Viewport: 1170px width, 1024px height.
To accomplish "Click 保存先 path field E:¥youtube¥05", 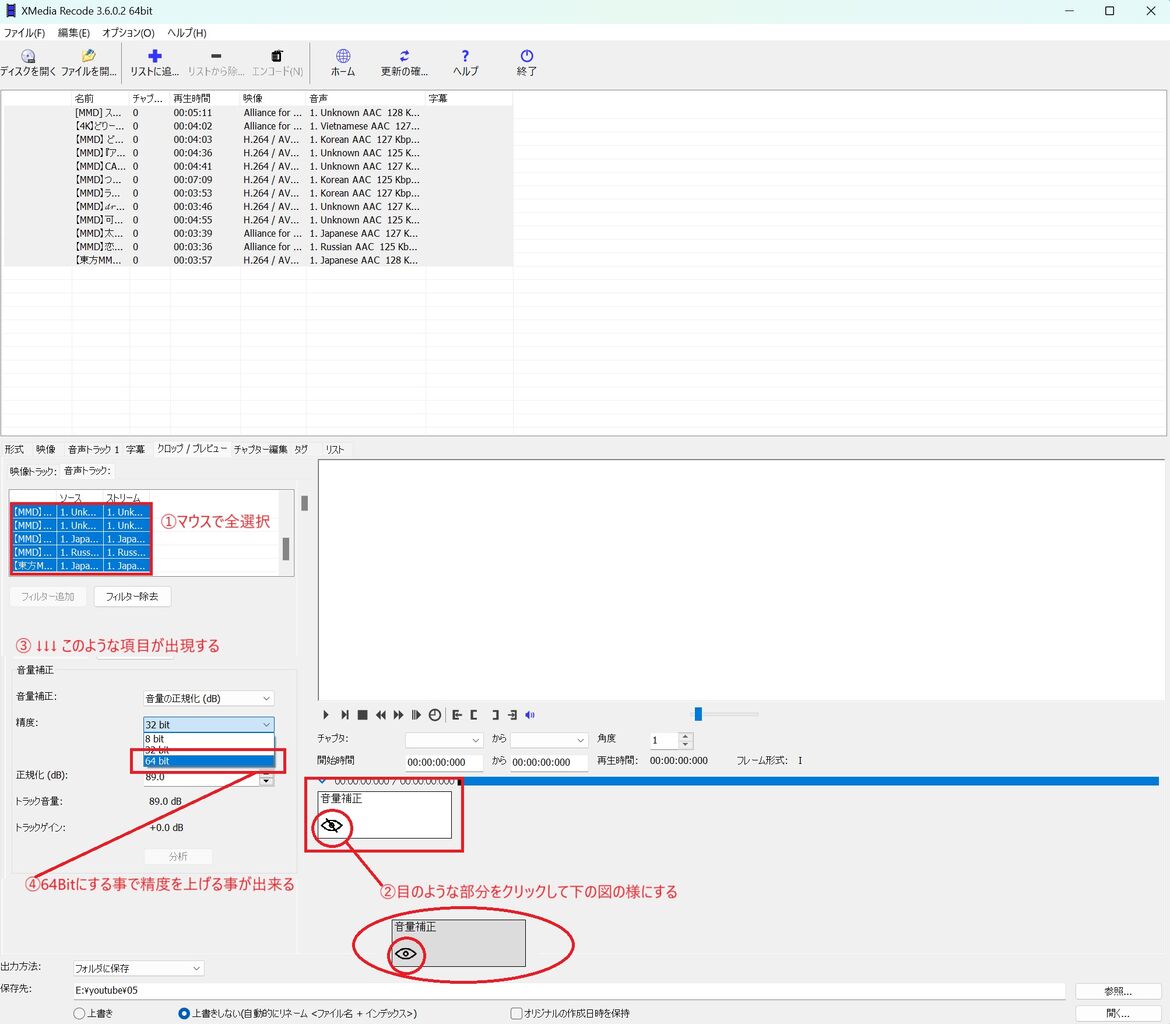I will point(569,990).
